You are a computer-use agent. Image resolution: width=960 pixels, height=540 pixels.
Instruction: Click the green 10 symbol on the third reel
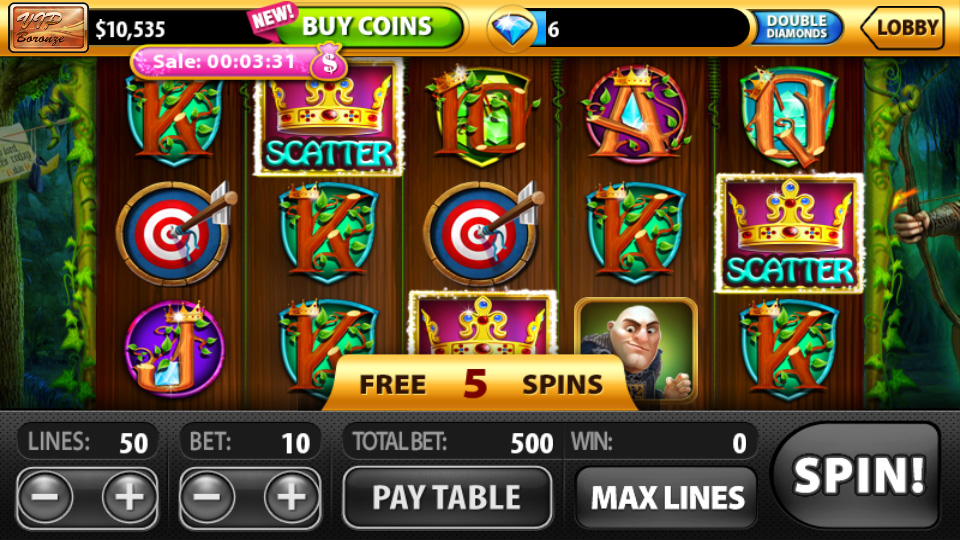point(482,116)
